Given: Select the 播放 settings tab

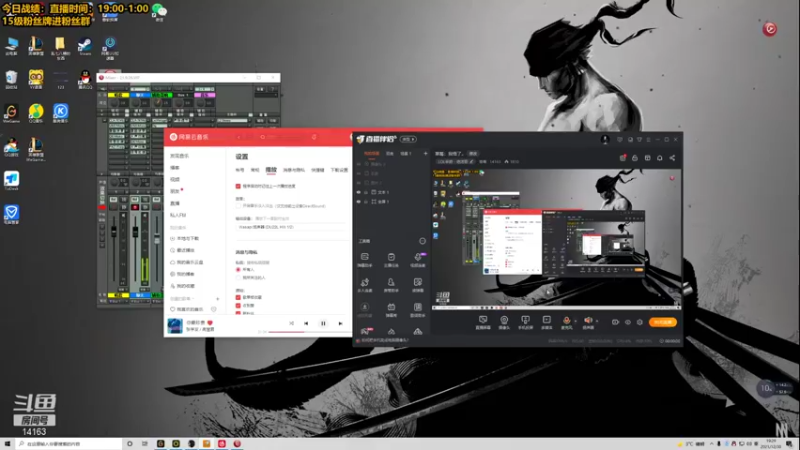Looking at the screenshot, I should [271, 170].
